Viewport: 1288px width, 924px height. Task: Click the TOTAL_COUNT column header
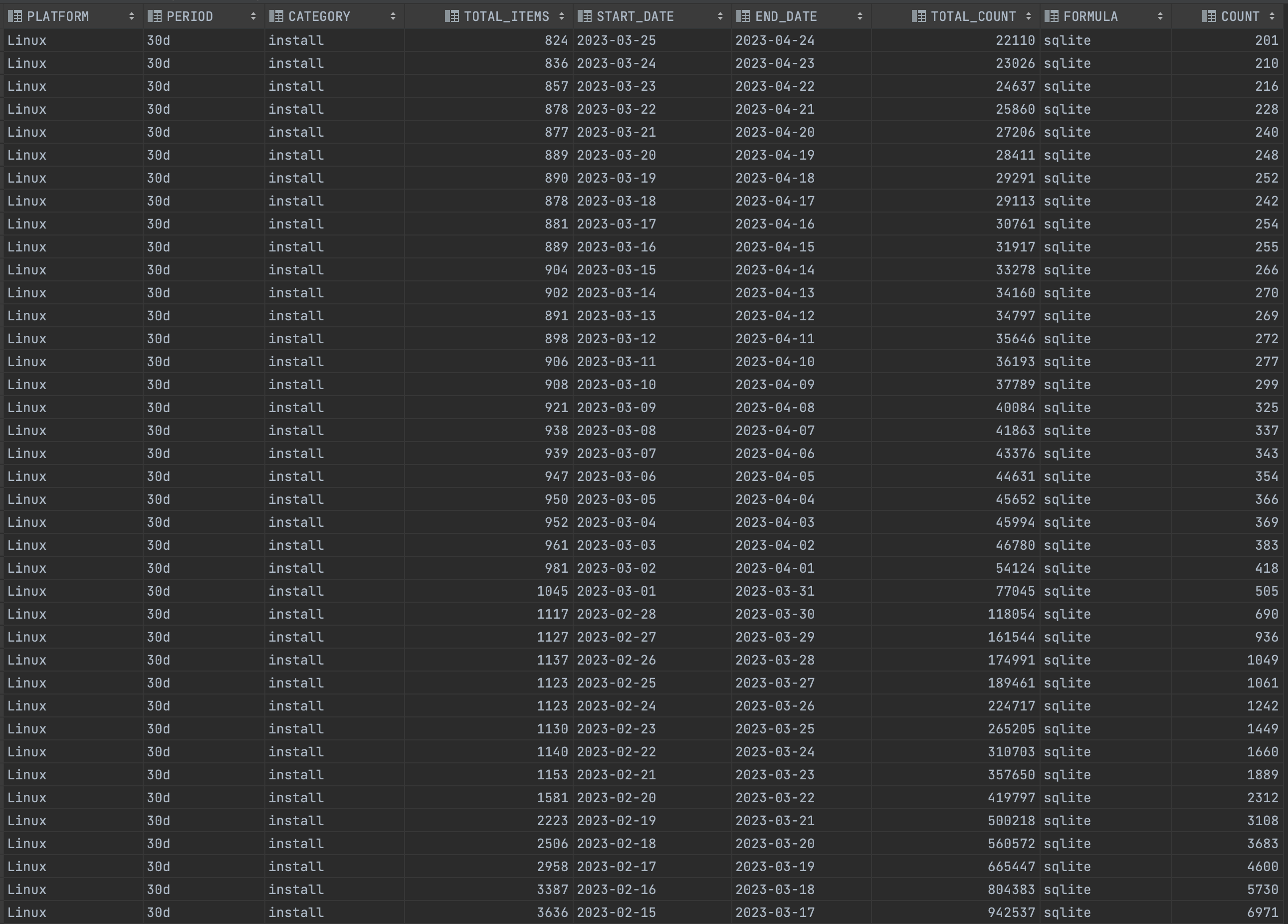coord(971,16)
